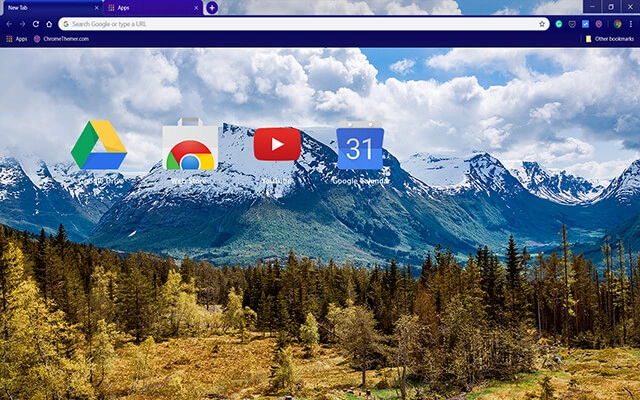
Task: Open the Google Calendar app
Action: tap(360, 145)
